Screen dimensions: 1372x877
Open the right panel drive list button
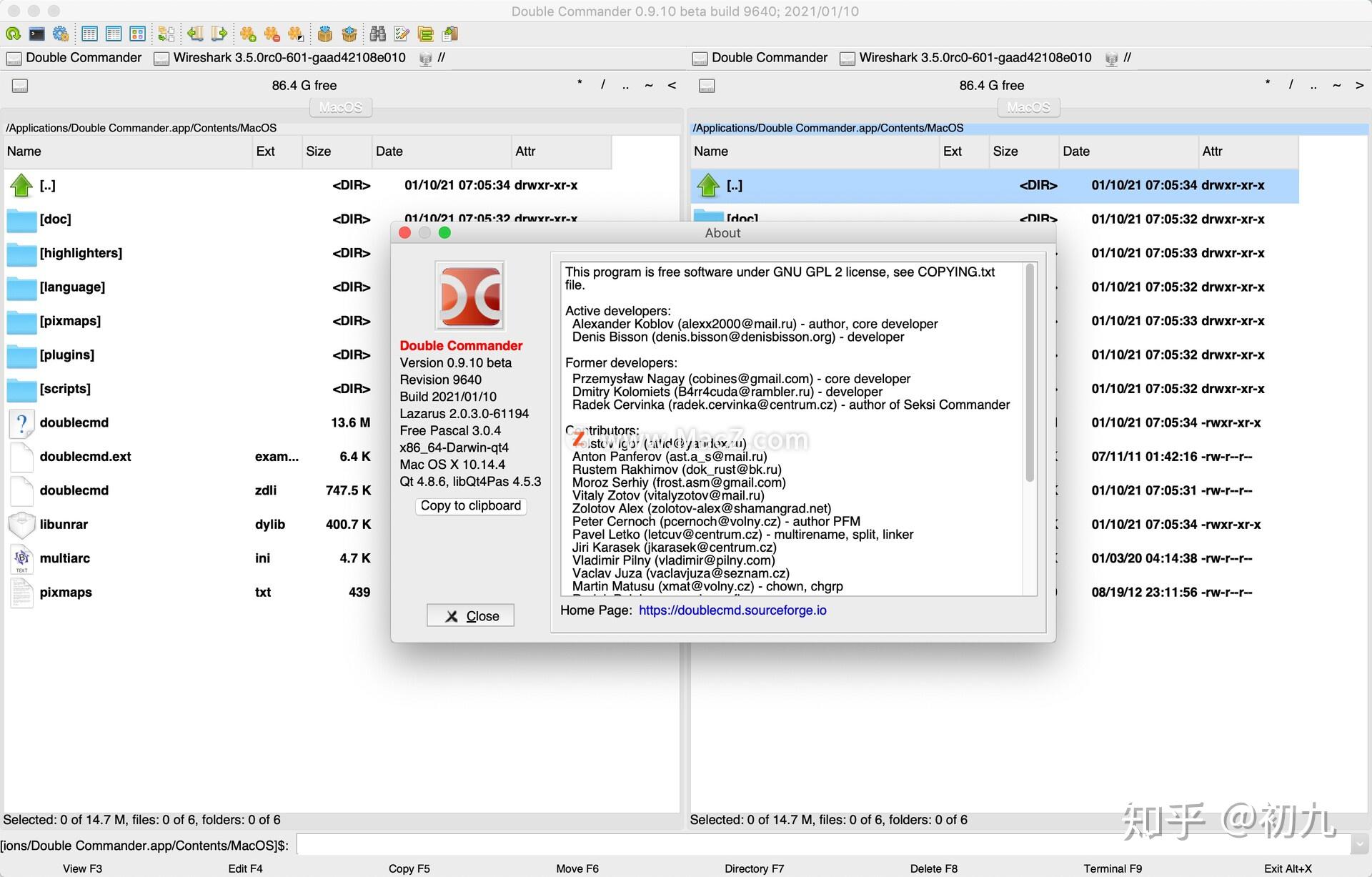(707, 86)
